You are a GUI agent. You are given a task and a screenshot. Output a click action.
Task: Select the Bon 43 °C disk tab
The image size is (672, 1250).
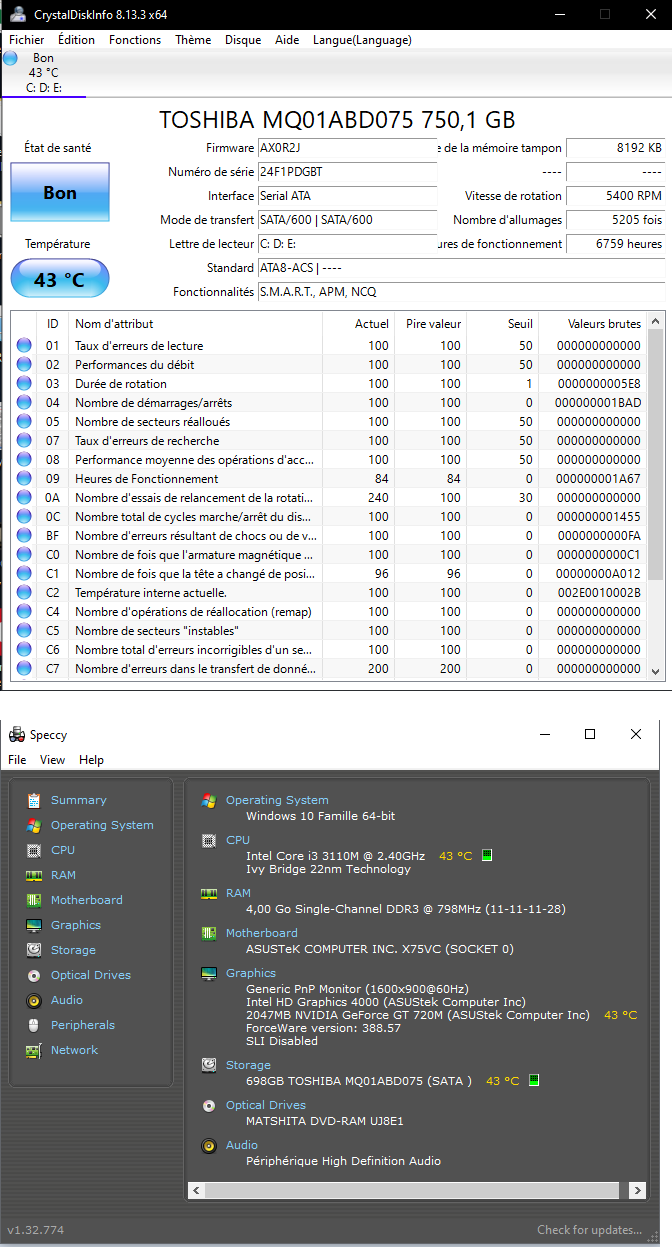(x=43, y=73)
